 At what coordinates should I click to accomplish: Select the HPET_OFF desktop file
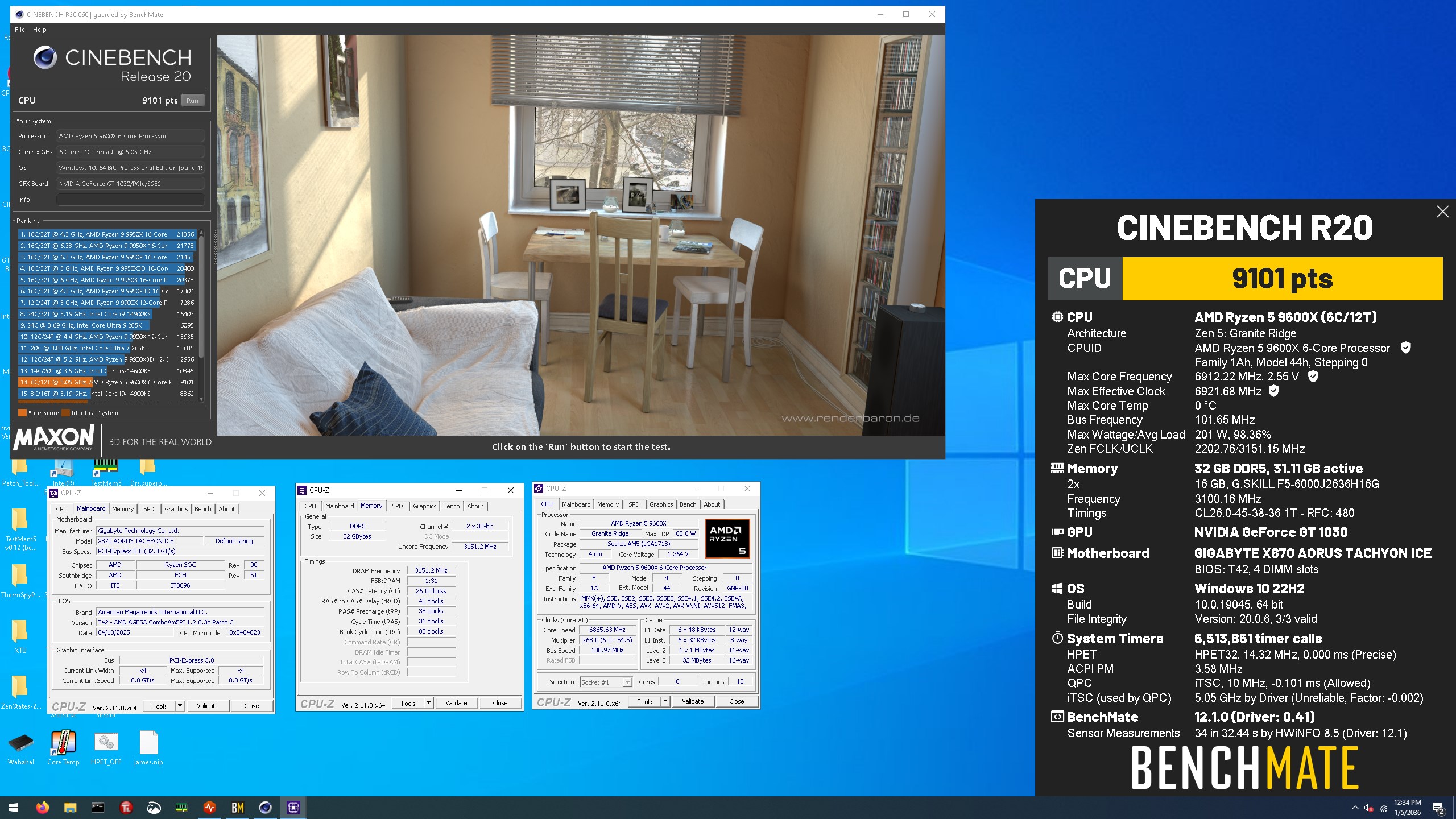[106, 748]
